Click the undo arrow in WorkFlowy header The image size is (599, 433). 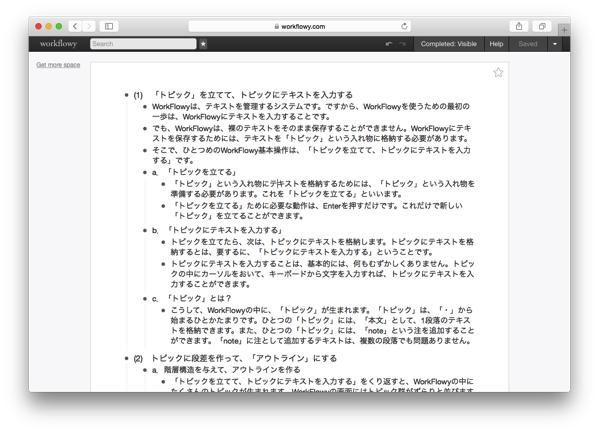[x=389, y=44]
